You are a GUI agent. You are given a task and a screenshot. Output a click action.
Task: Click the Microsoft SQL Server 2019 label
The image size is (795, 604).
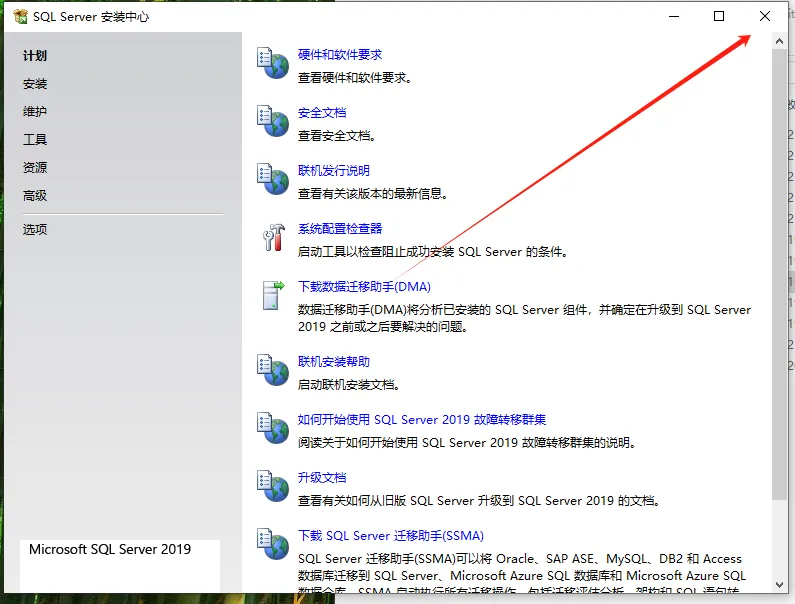click(110, 549)
